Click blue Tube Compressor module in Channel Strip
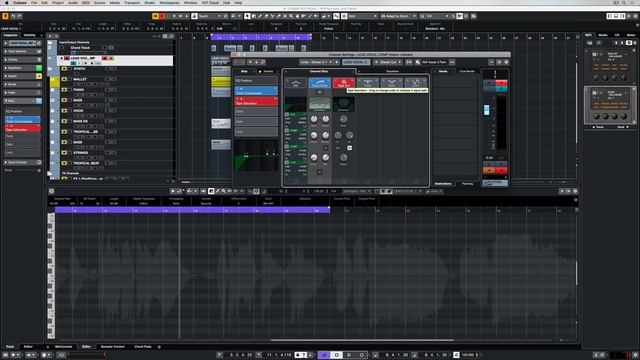640x360 pixels. pyautogui.click(x=320, y=83)
